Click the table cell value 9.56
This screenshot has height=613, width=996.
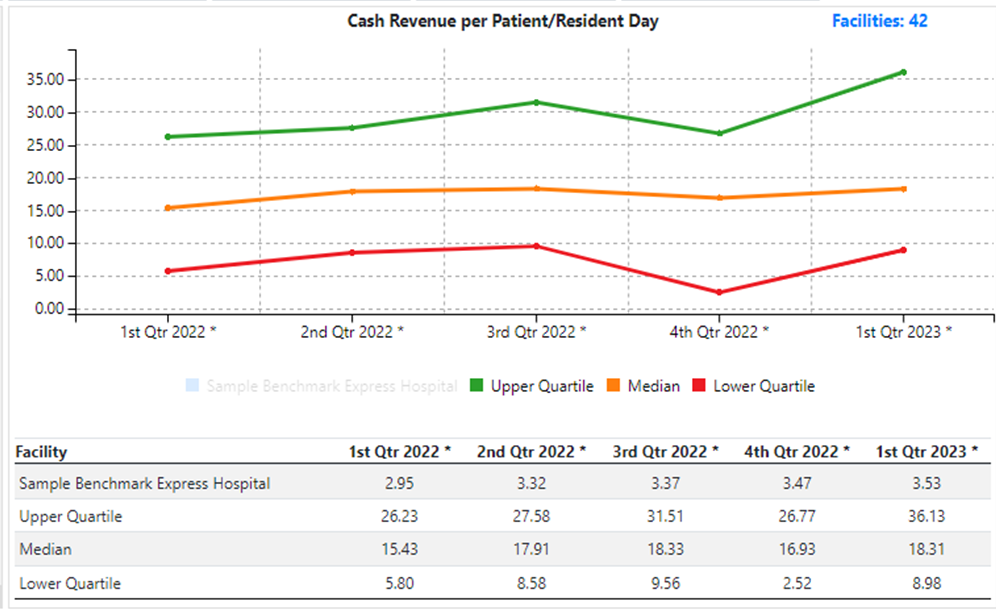pyautogui.click(x=666, y=583)
